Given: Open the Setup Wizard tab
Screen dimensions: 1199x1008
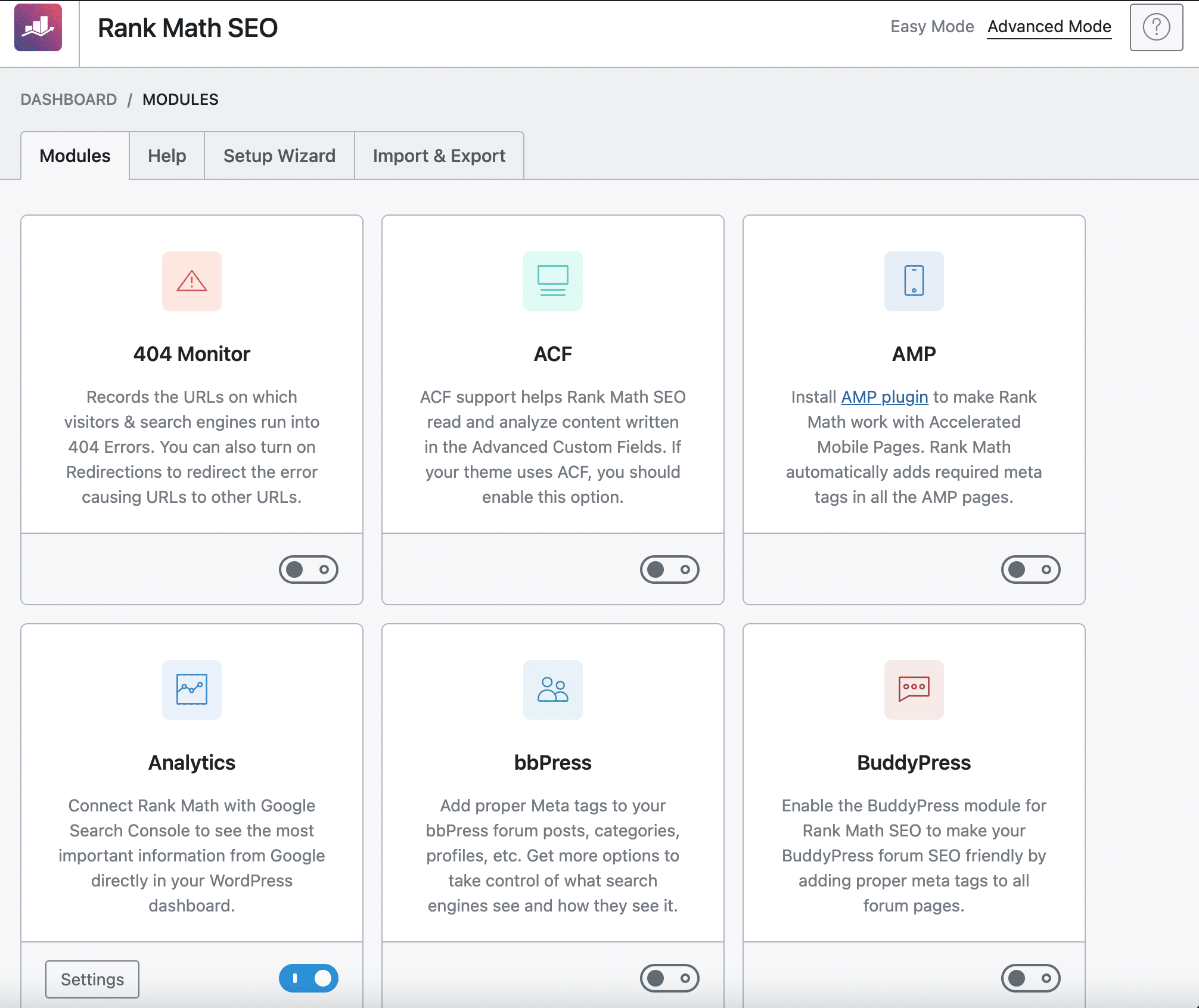Looking at the screenshot, I should pyautogui.click(x=278, y=155).
